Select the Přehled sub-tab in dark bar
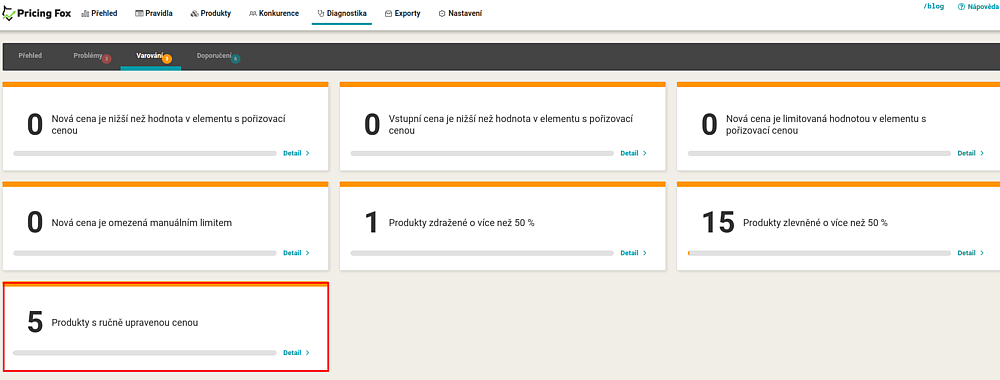This screenshot has width=1000, height=380. [31, 56]
